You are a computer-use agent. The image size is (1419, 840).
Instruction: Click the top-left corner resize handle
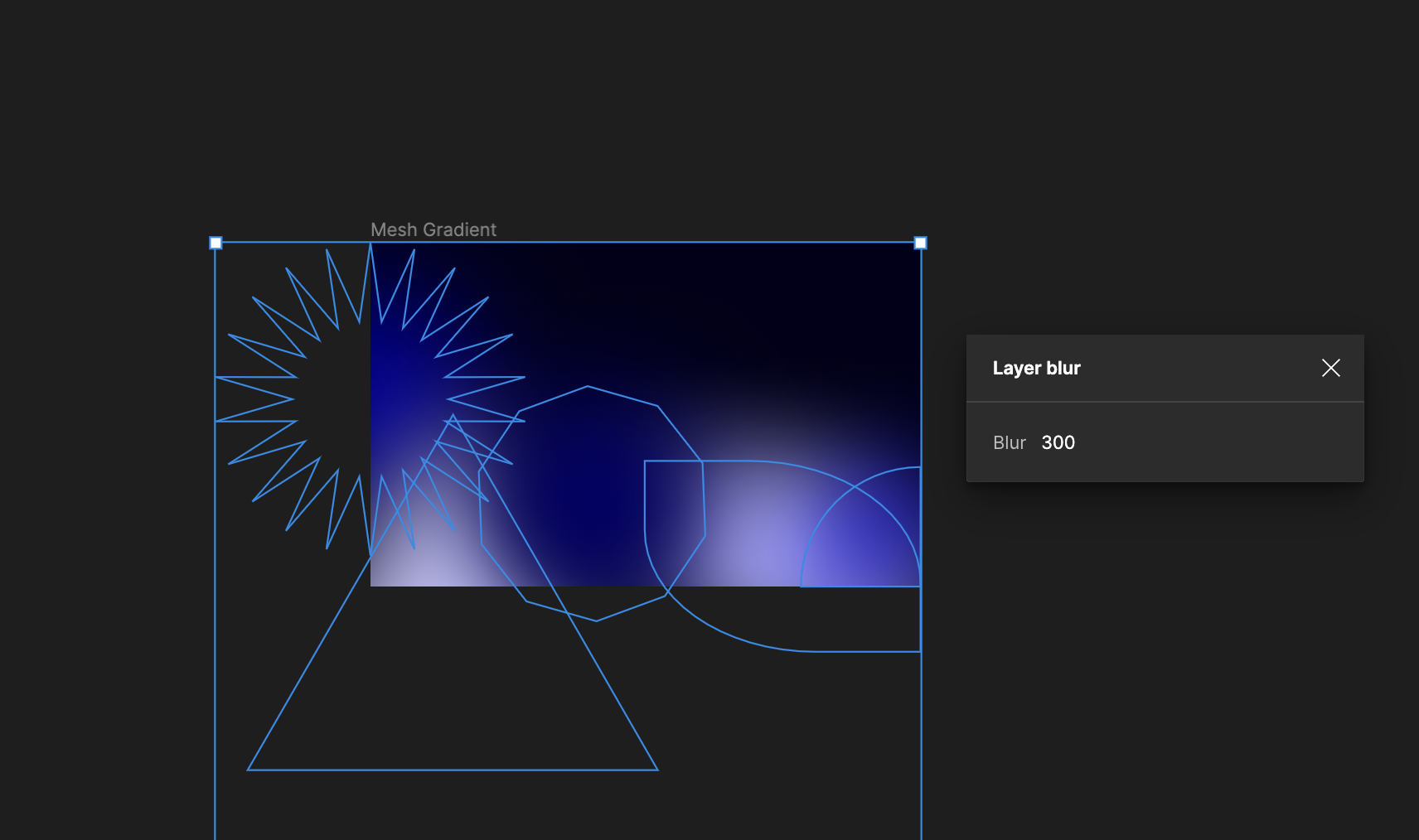(216, 243)
